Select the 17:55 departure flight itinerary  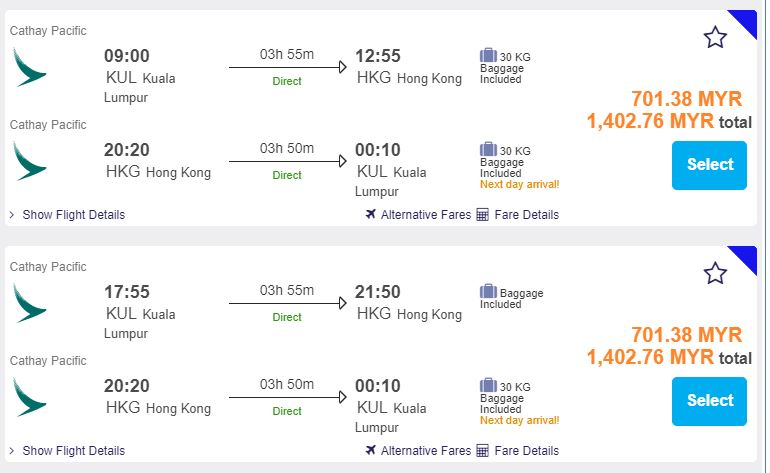tap(710, 401)
